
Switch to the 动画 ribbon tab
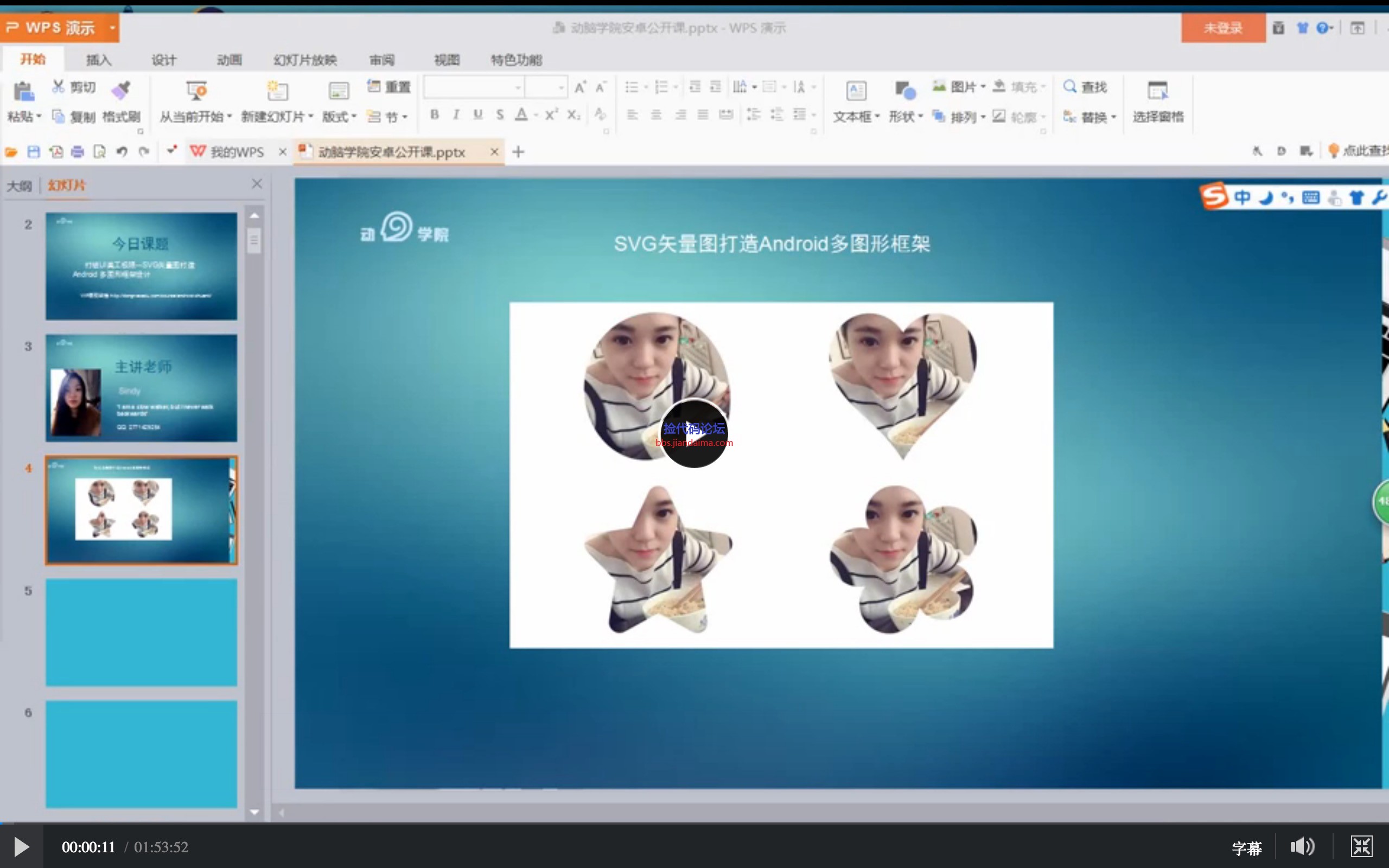(229, 60)
